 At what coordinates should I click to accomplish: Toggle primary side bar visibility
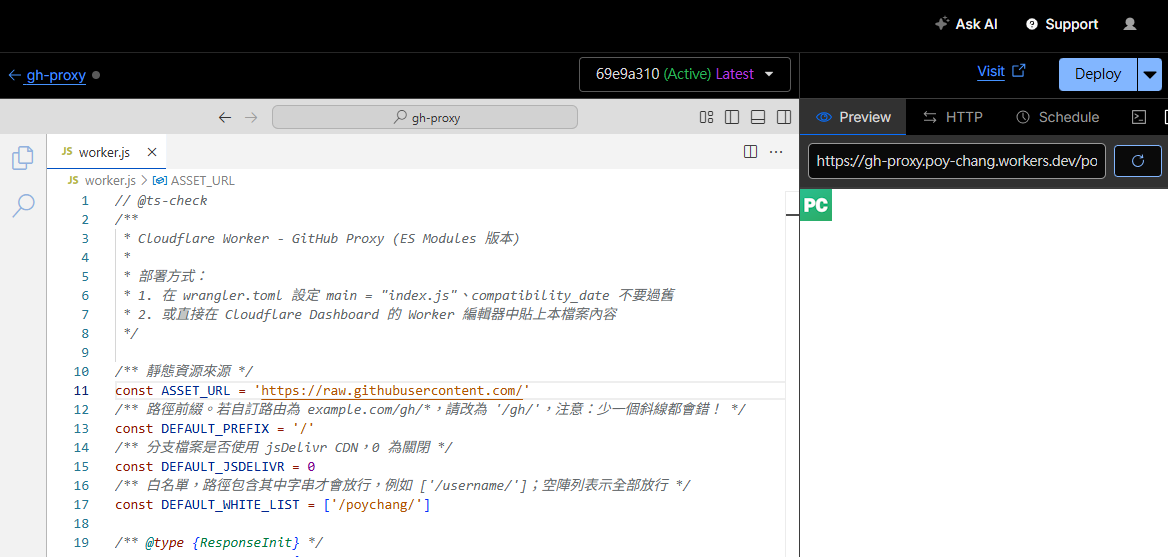[x=732, y=117]
